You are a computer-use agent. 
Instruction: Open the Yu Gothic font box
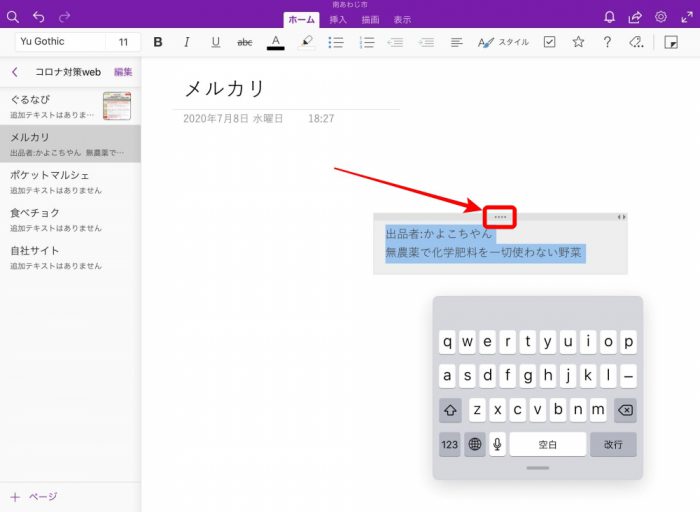[61, 42]
